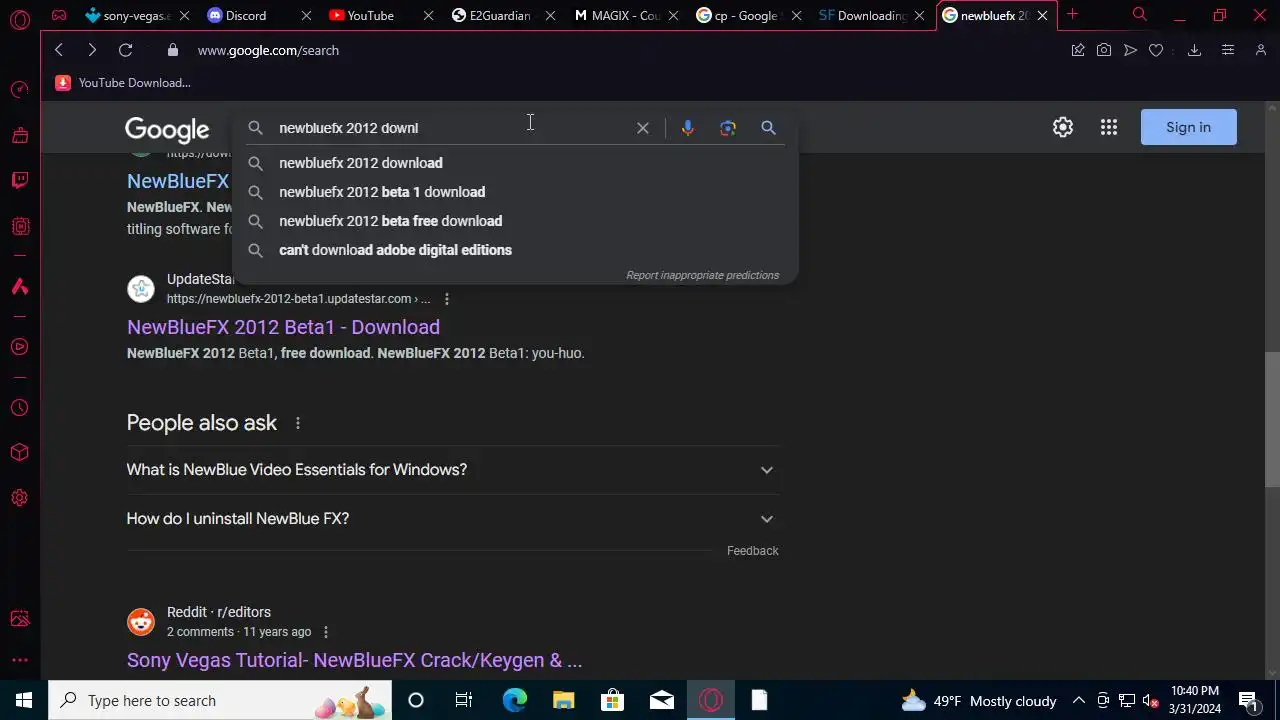Open the Opera GX main menu logo

click(20, 18)
